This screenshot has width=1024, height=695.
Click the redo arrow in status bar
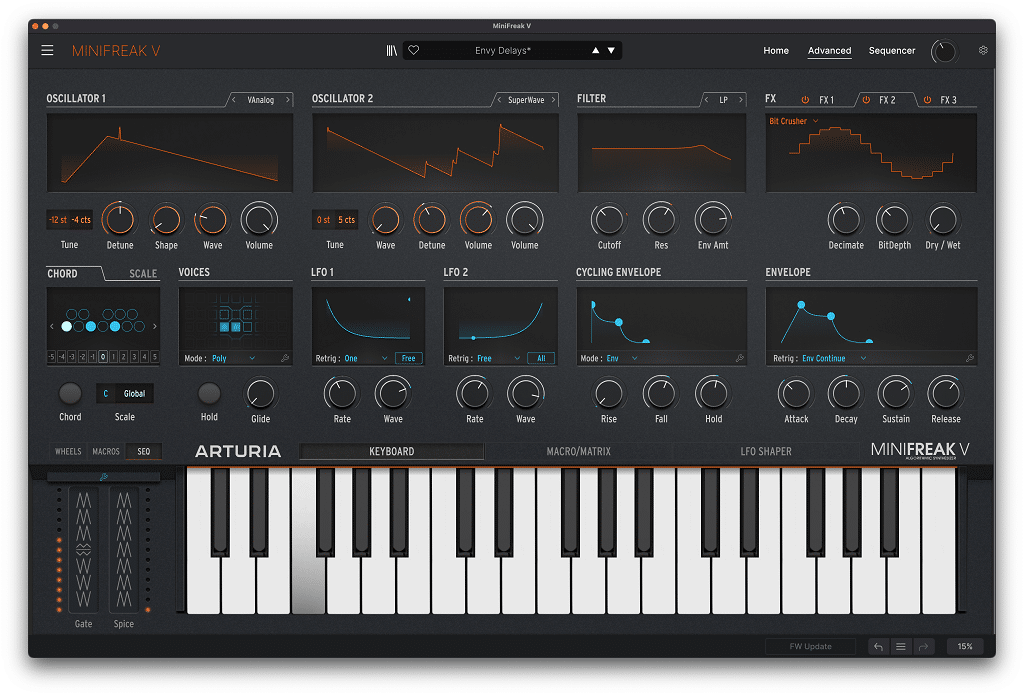pos(923,647)
